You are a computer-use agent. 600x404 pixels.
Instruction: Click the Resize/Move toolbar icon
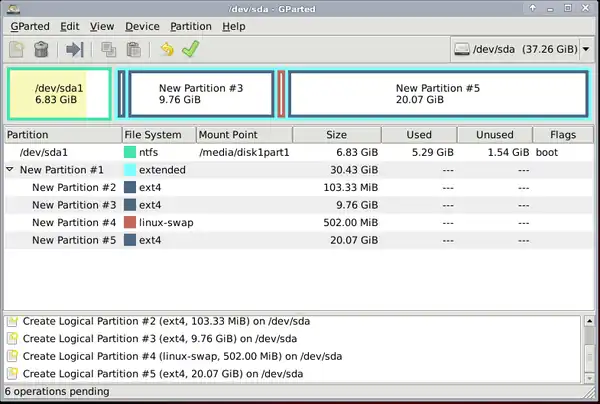(x=74, y=48)
